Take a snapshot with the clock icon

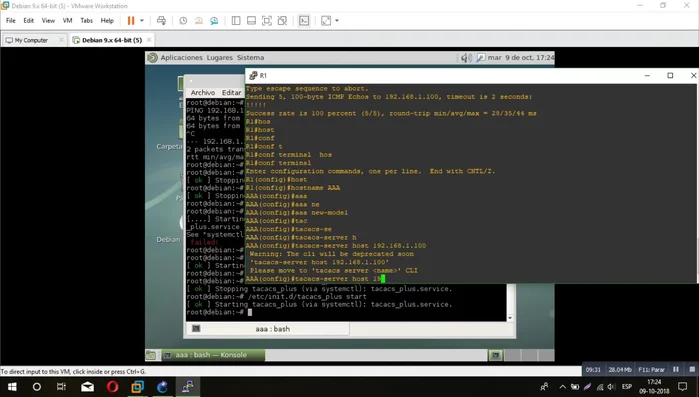pyautogui.click(x=183, y=20)
